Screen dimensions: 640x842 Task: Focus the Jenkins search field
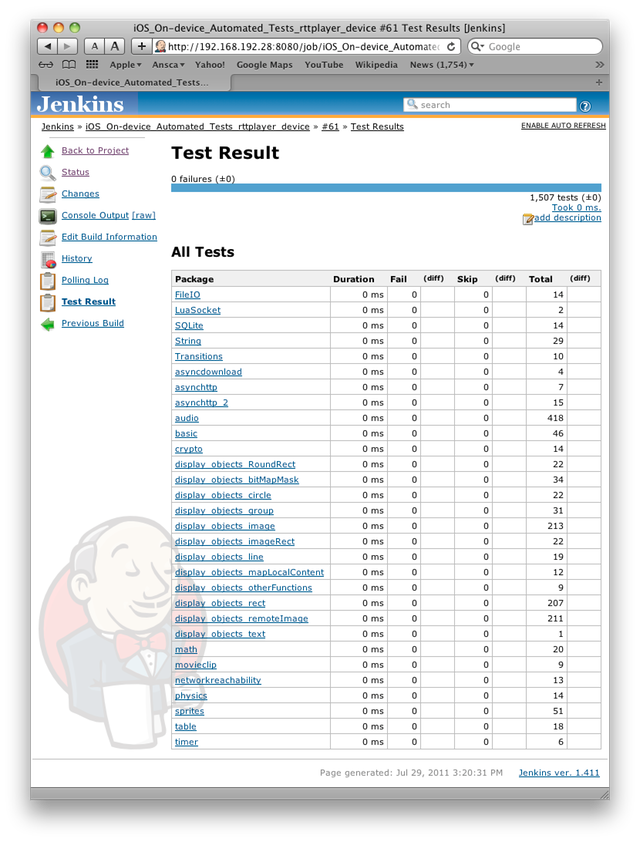[490, 105]
